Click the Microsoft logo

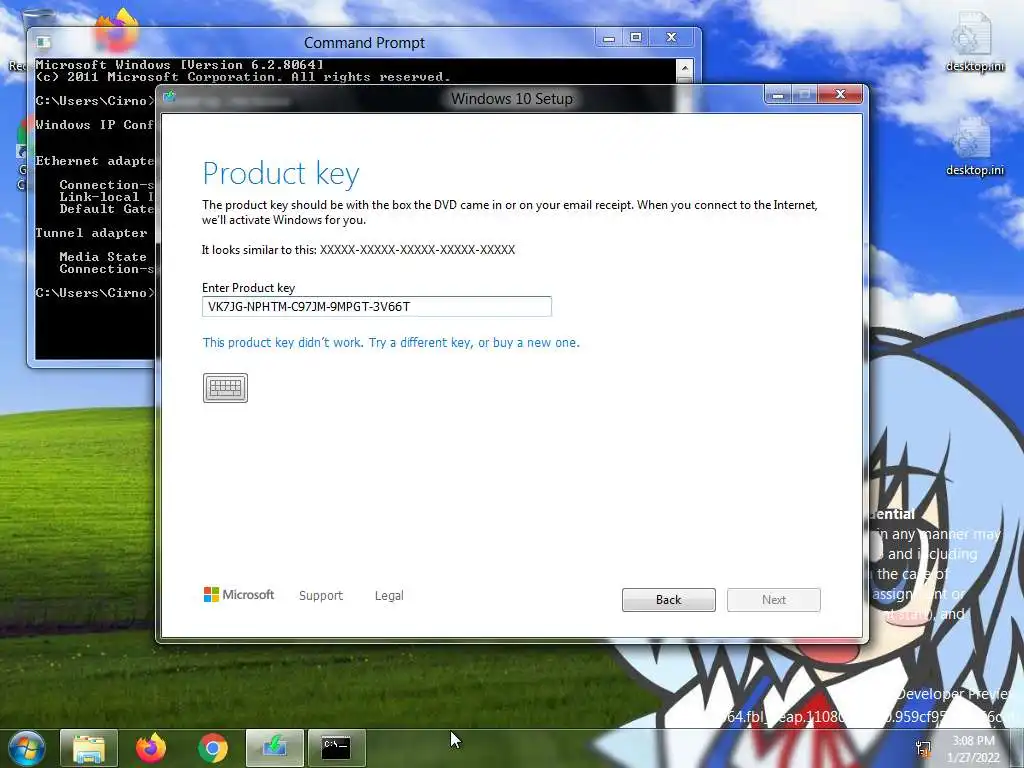(239, 594)
